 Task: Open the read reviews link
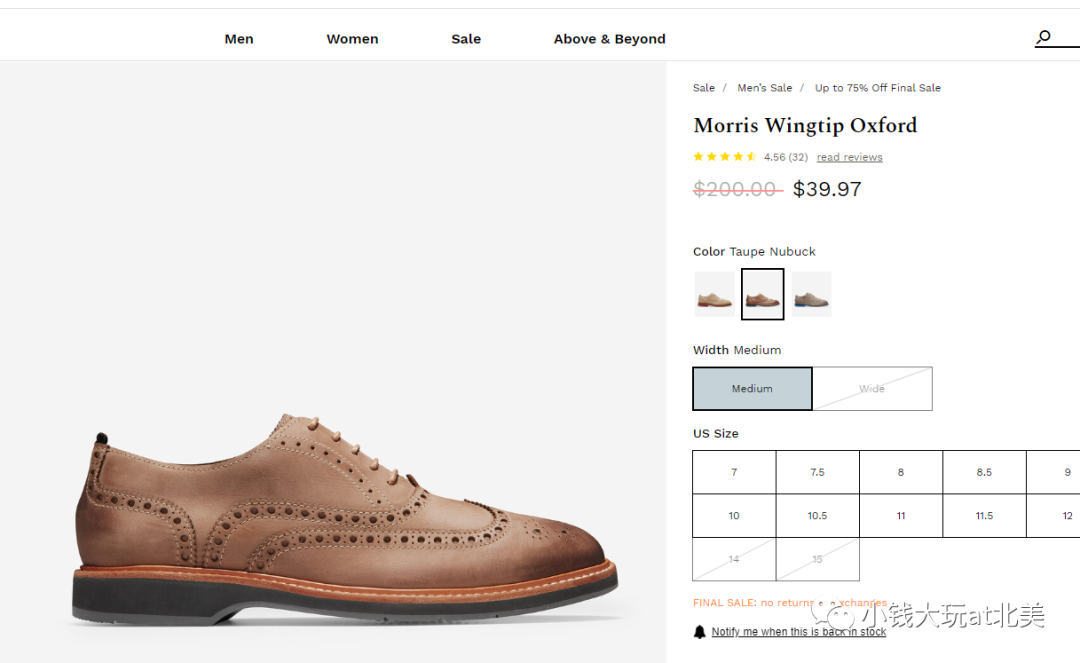(849, 157)
